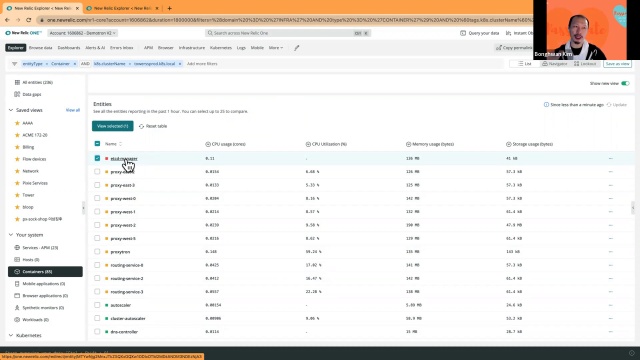Check the proxy-west-1 row checkbox

(x=97, y=211)
